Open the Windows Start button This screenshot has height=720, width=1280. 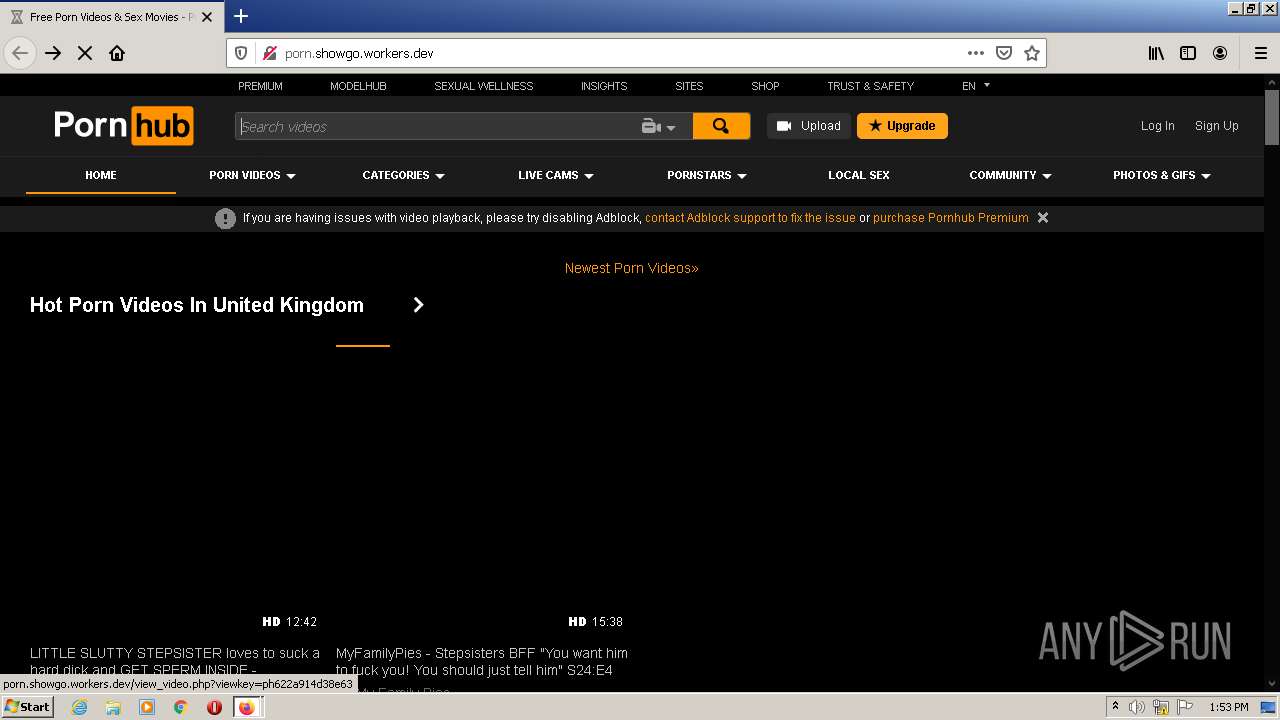pyautogui.click(x=27, y=707)
